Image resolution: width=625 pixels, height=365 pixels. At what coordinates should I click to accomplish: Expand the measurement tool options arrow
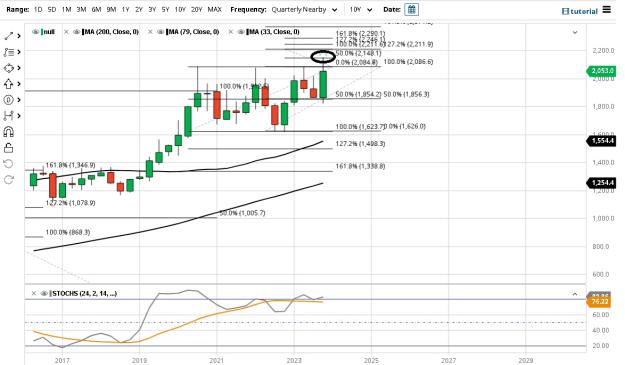(19, 116)
